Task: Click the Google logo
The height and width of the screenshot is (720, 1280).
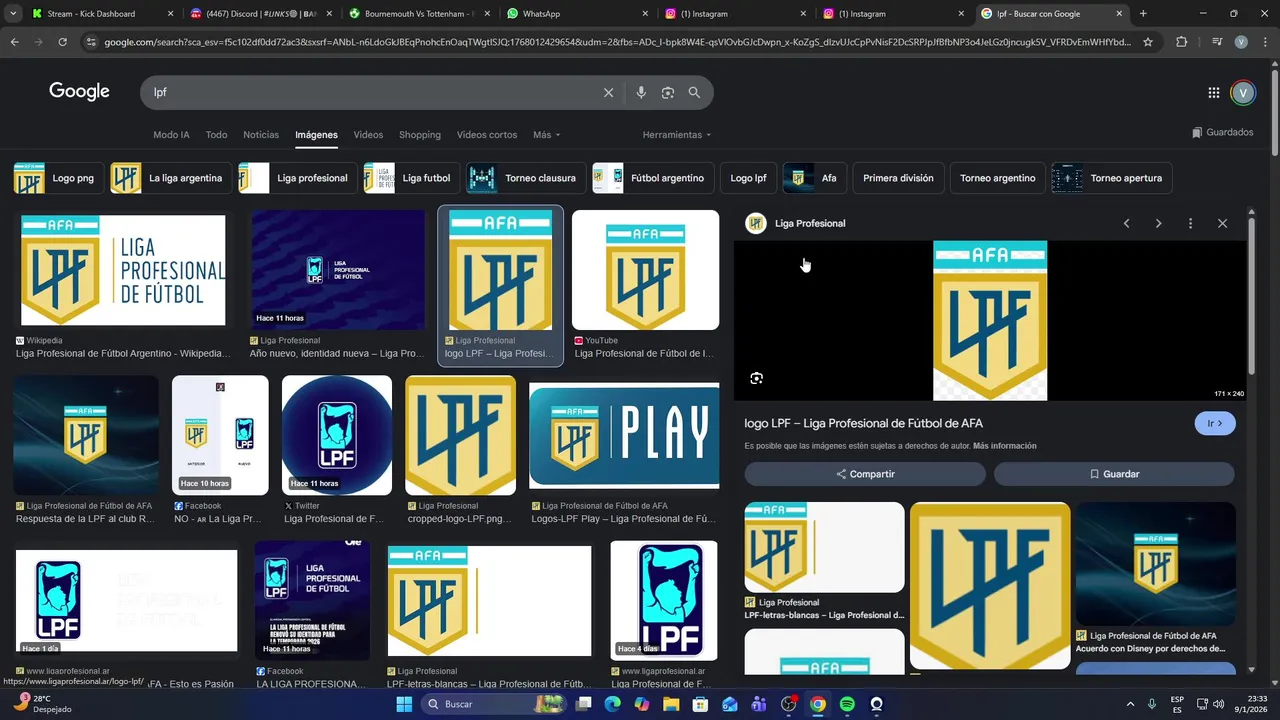Action: pos(79,92)
